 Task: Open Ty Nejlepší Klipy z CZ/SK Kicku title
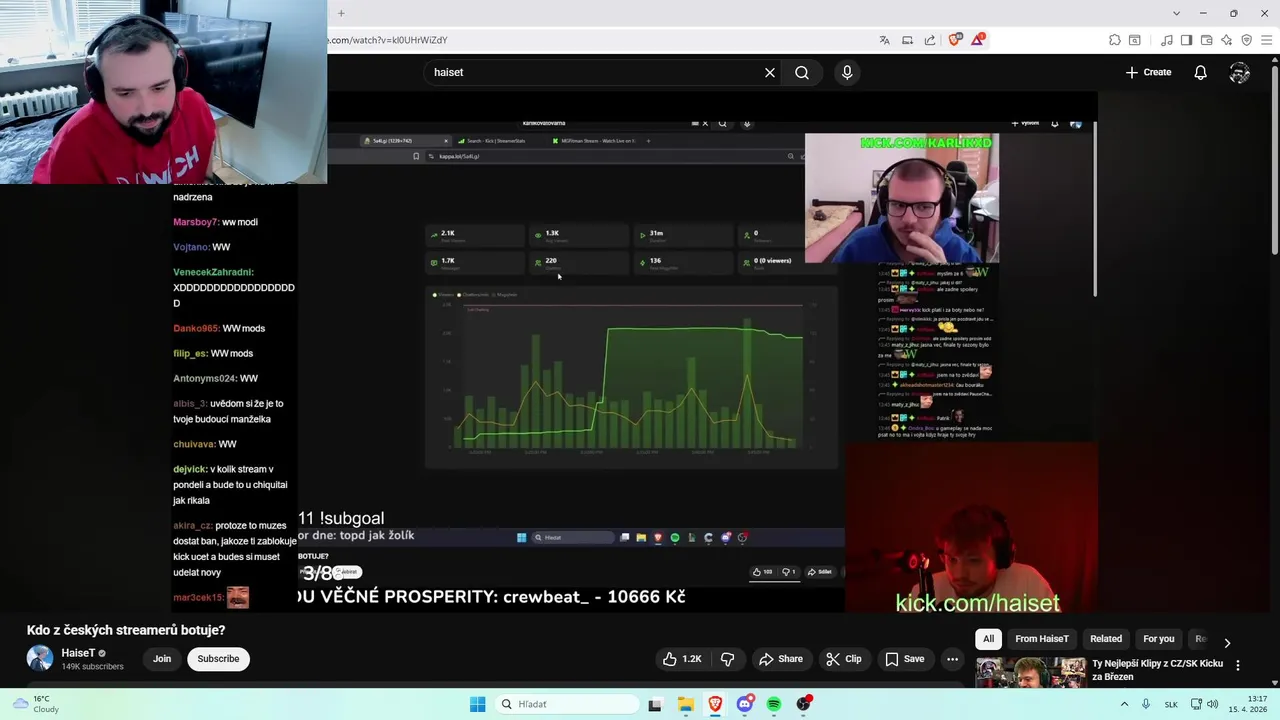coord(1157,670)
